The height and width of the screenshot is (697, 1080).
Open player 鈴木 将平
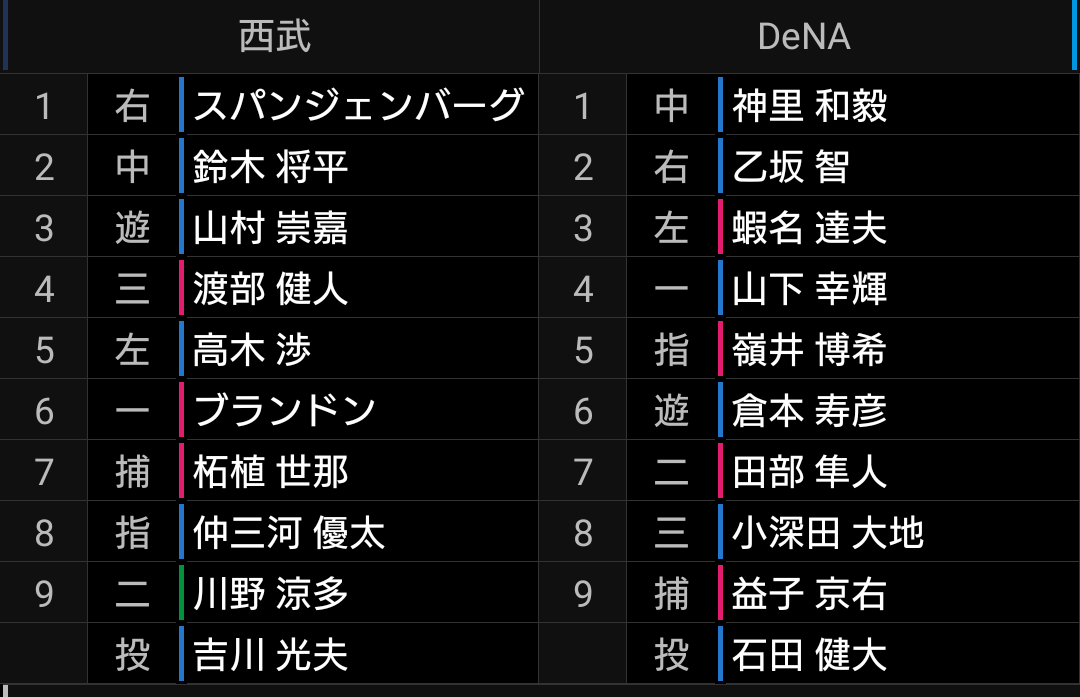pos(271,167)
